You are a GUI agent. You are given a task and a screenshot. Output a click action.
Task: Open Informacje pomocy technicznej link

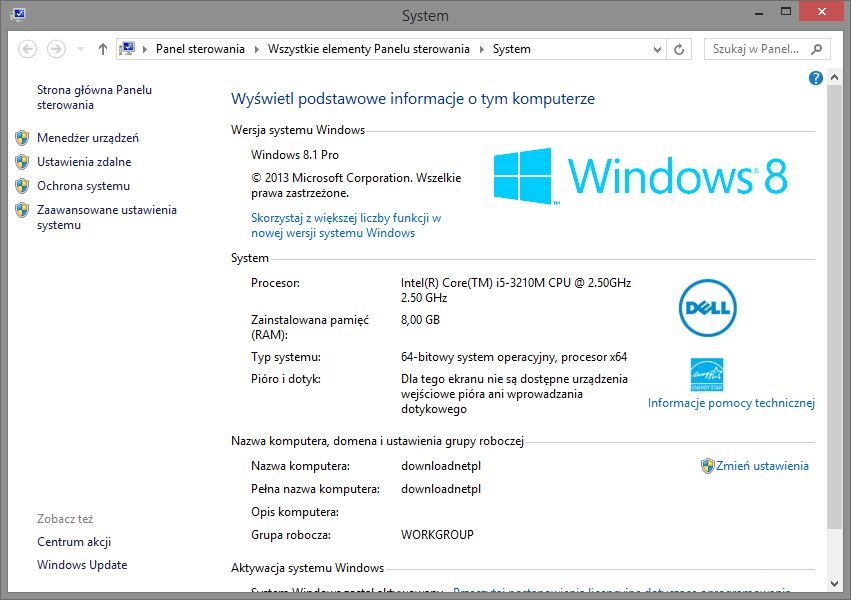[731, 403]
